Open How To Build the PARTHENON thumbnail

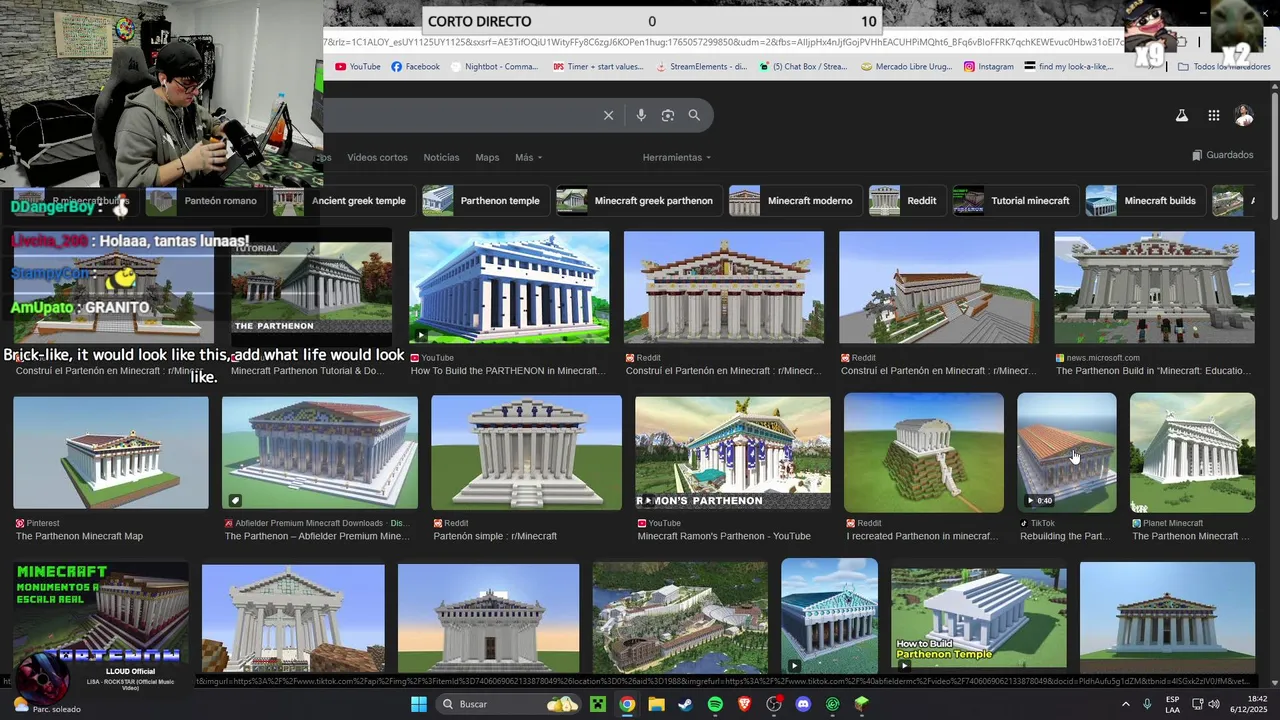pos(509,288)
